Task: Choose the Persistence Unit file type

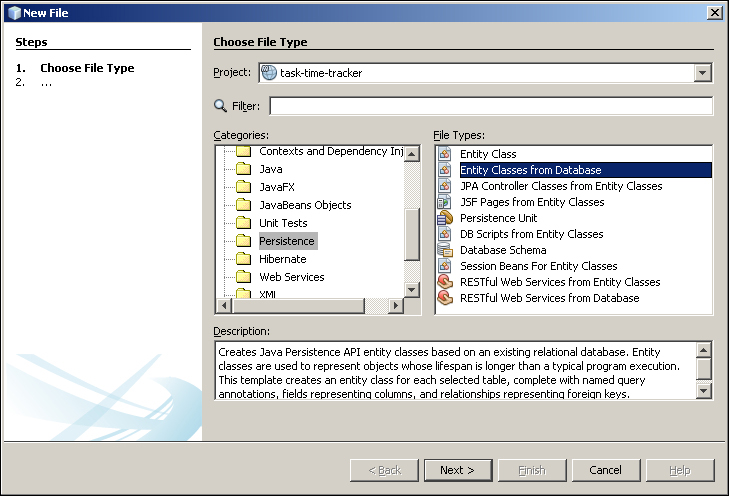Action: tap(498, 218)
